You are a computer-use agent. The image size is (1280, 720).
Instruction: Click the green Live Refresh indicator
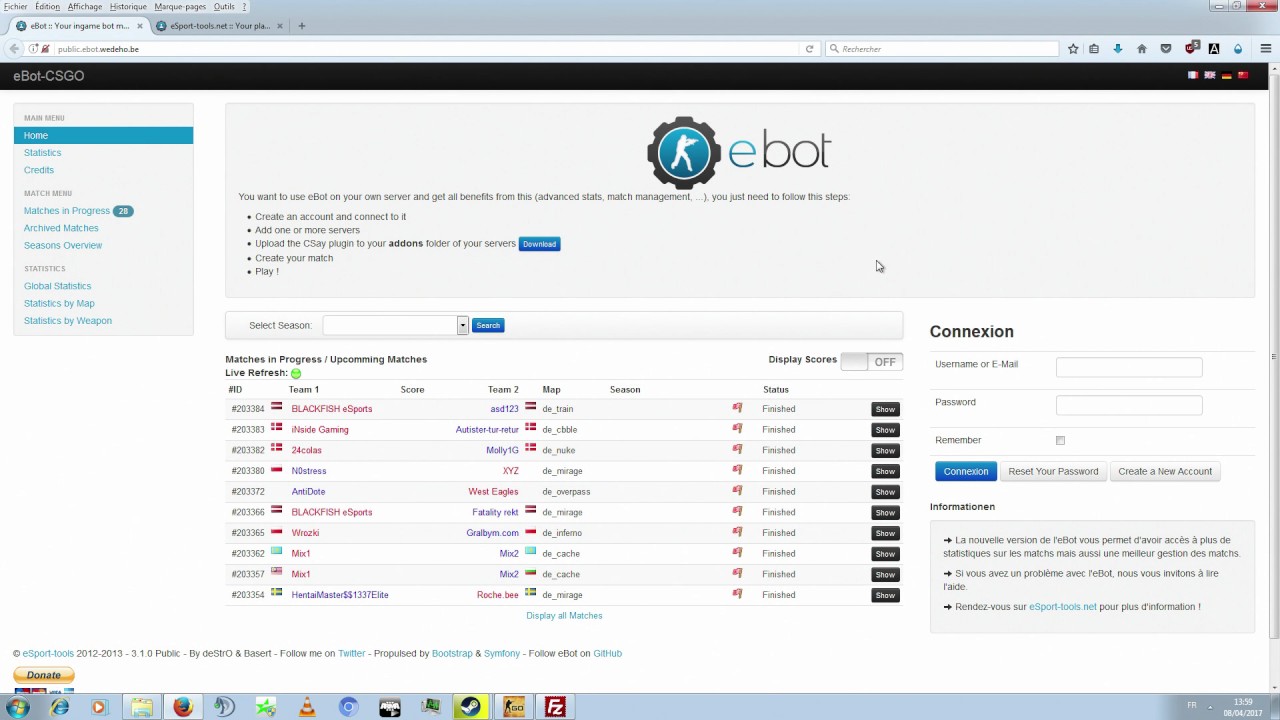pos(296,373)
